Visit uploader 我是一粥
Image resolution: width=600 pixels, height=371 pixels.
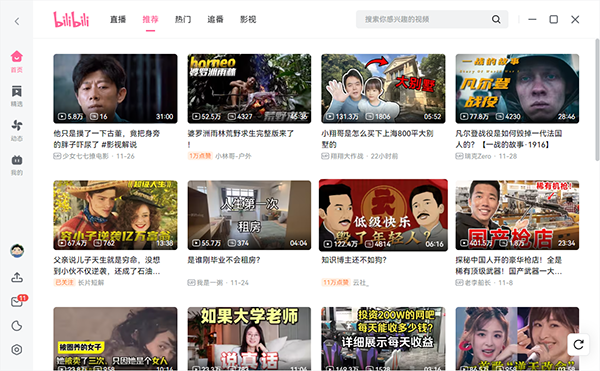pos(210,283)
